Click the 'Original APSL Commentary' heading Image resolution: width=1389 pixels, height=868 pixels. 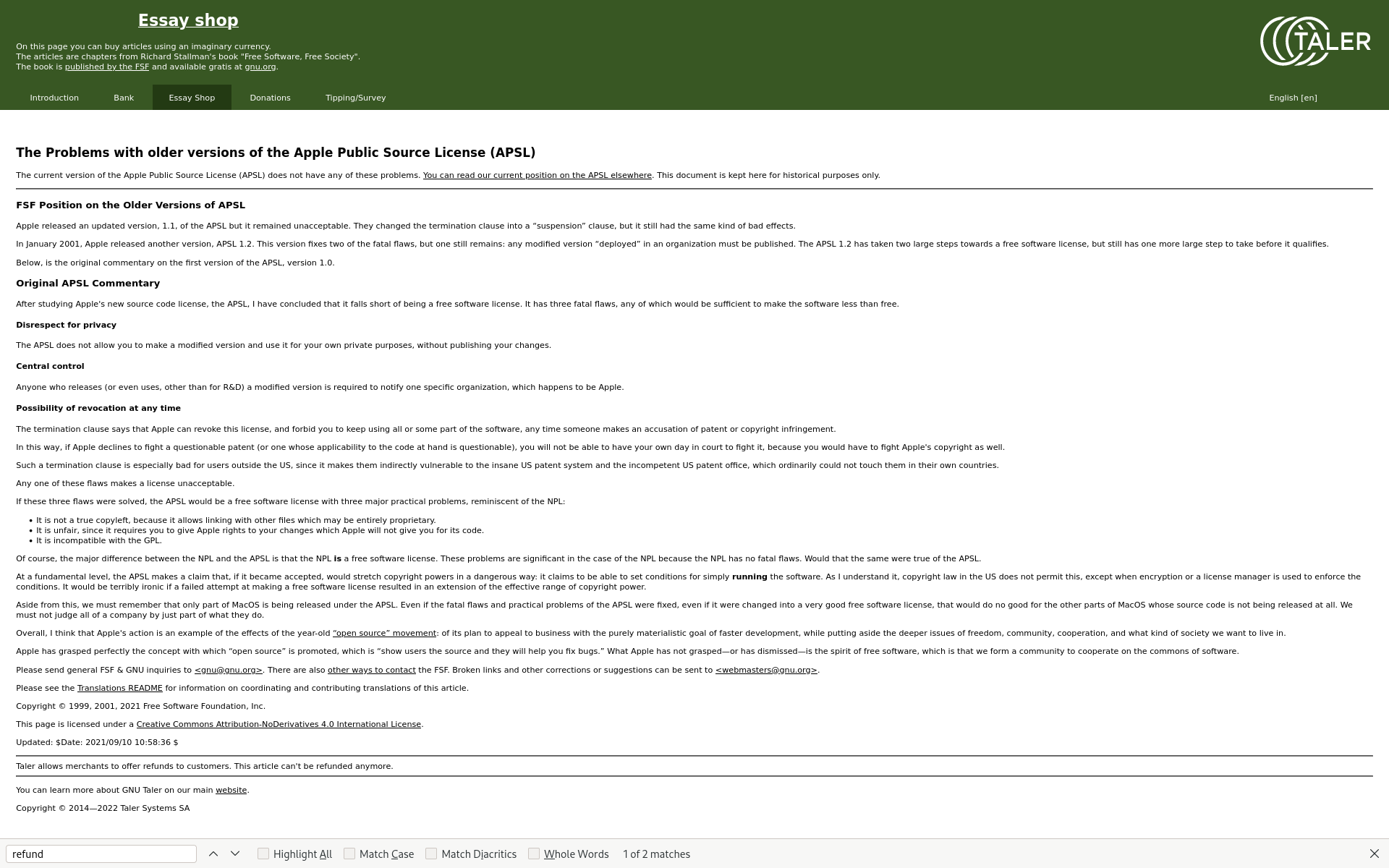click(x=88, y=284)
